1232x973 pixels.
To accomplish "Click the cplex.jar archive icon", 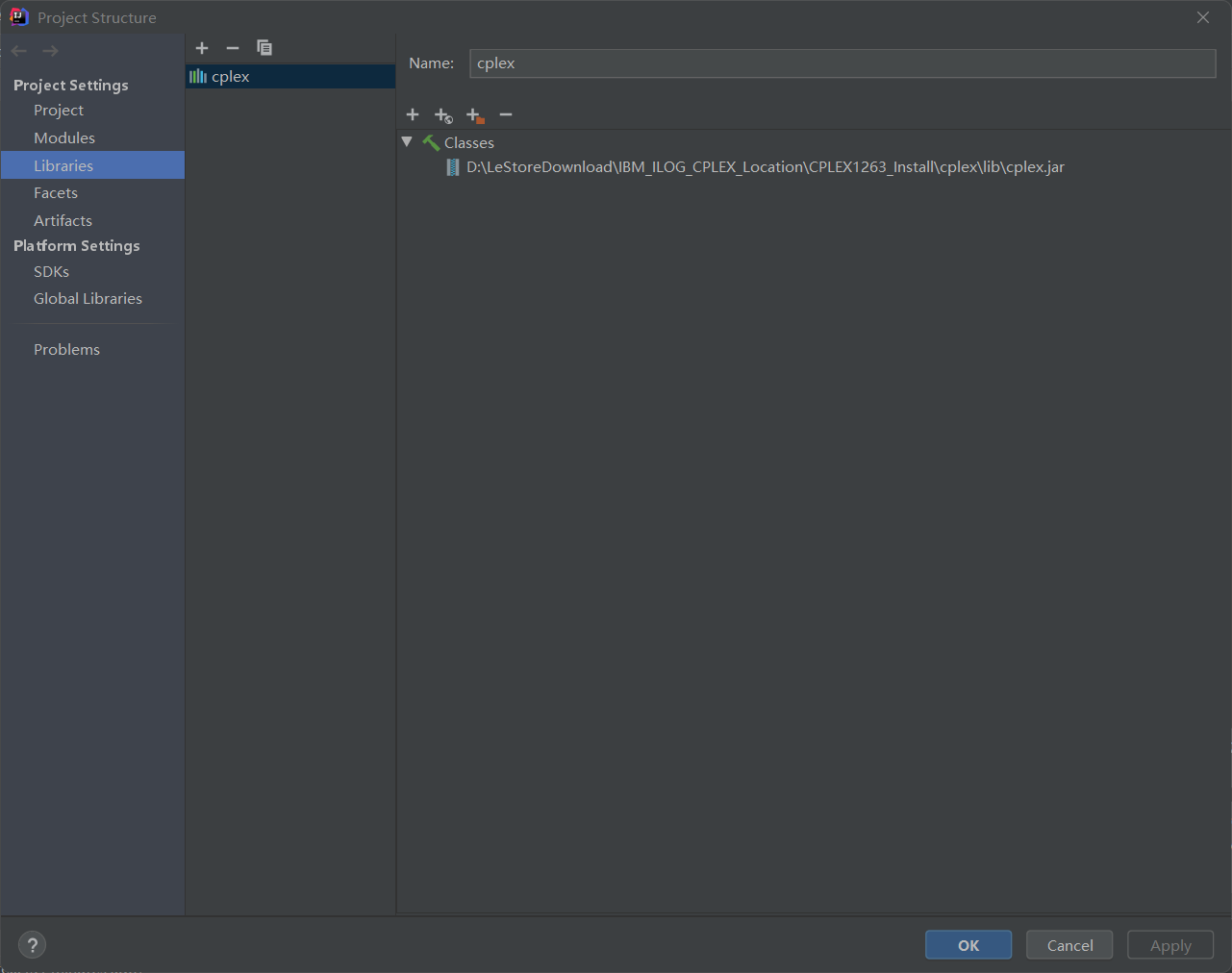I will pyautogui.click(x=453, y=167).
